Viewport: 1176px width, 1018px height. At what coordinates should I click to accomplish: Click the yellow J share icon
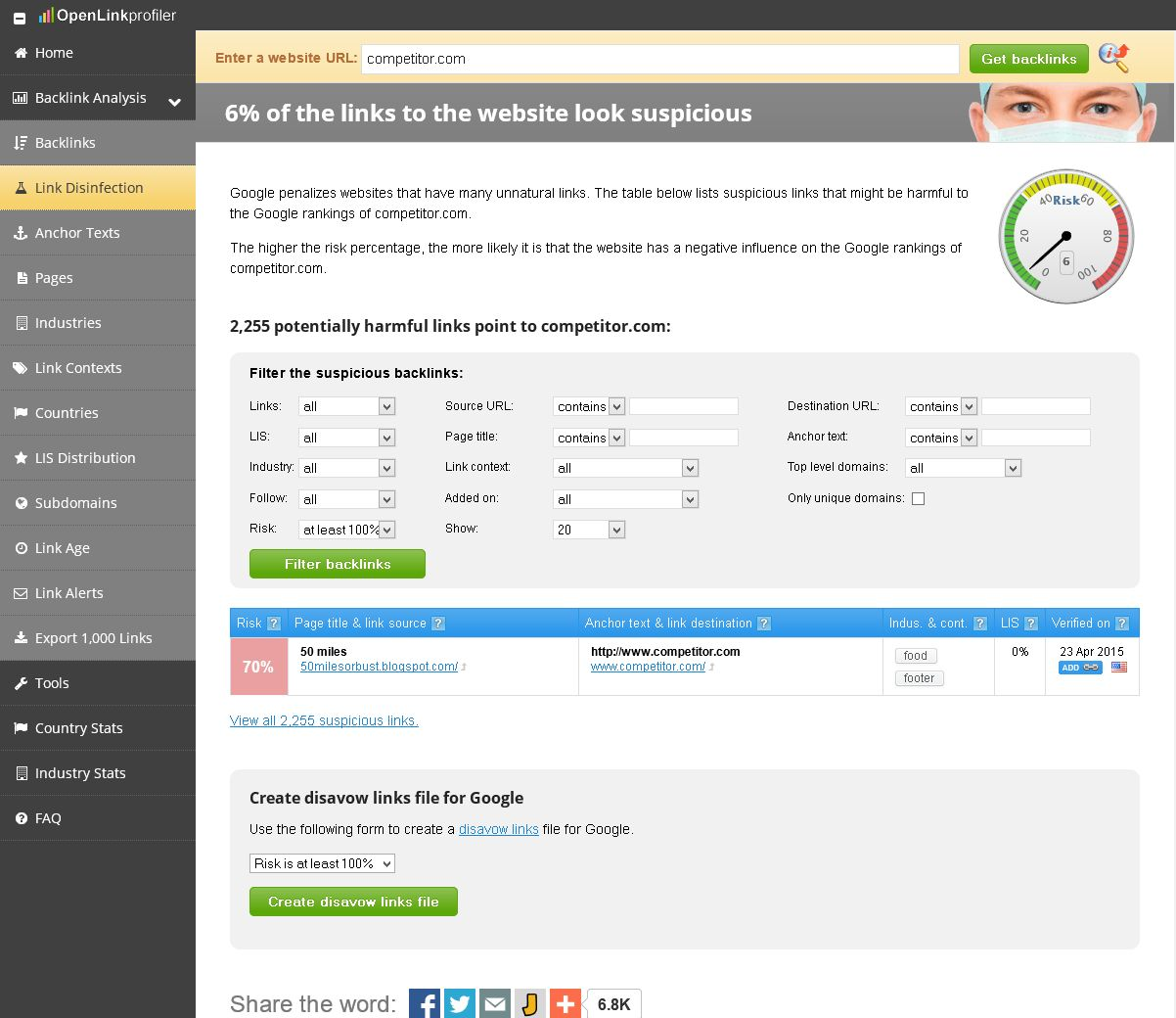tap(530, 1003)
